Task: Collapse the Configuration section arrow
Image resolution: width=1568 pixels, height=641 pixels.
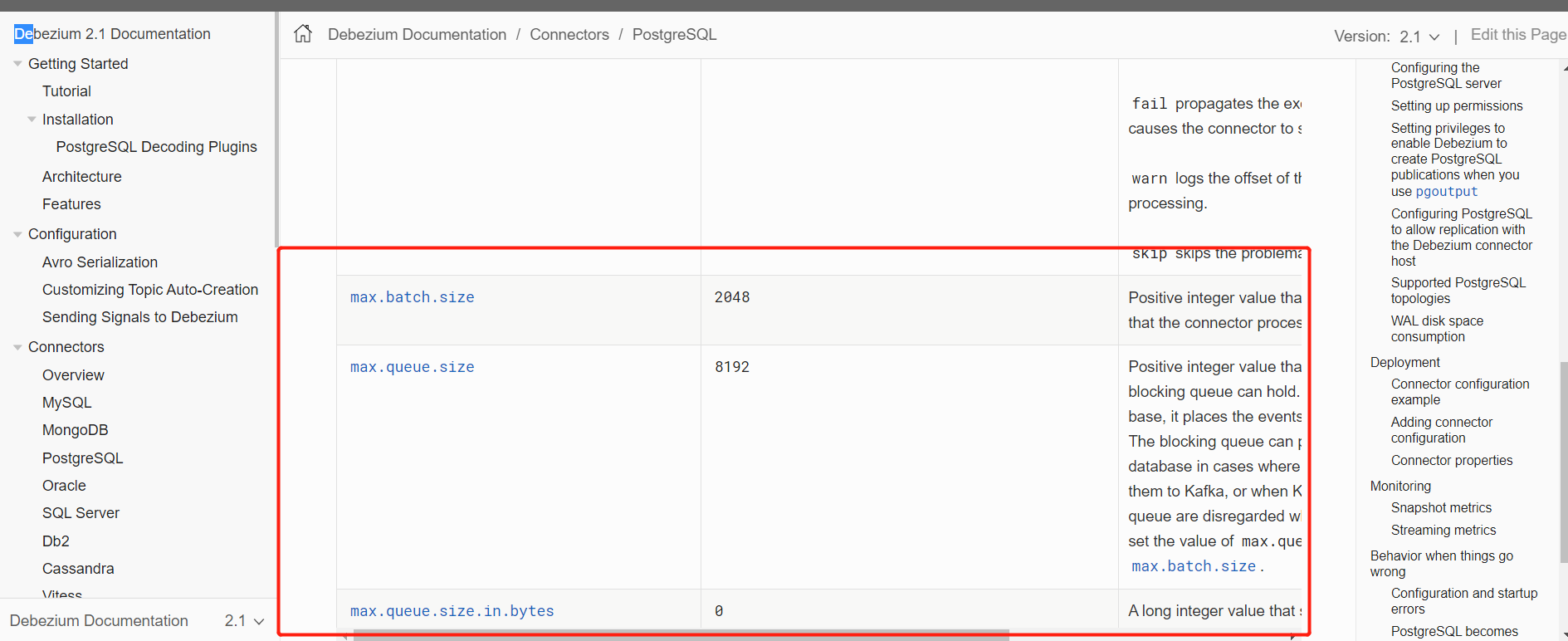Action: [x=17, y=234]
